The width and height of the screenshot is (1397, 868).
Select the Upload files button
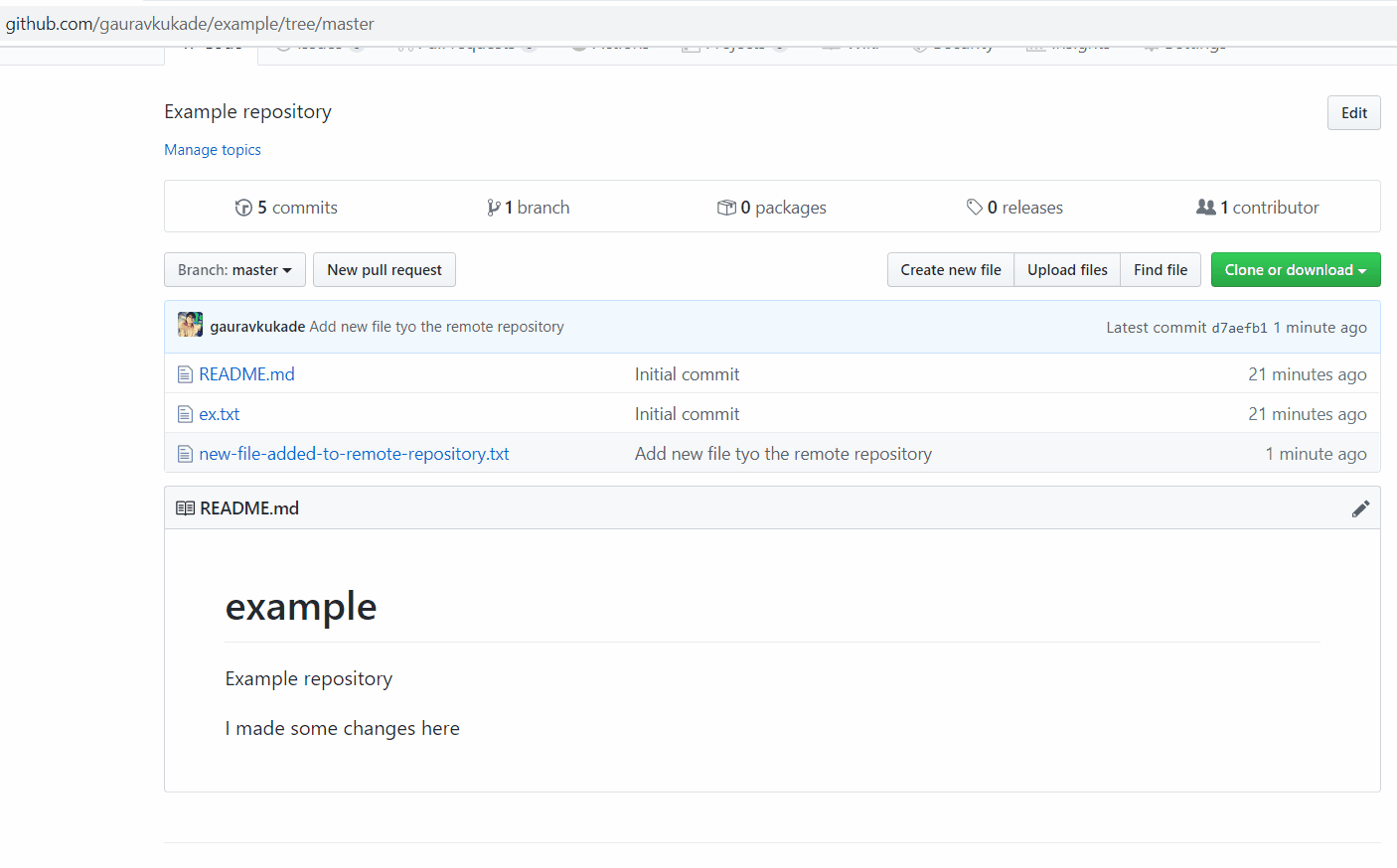coord(1067,270)
